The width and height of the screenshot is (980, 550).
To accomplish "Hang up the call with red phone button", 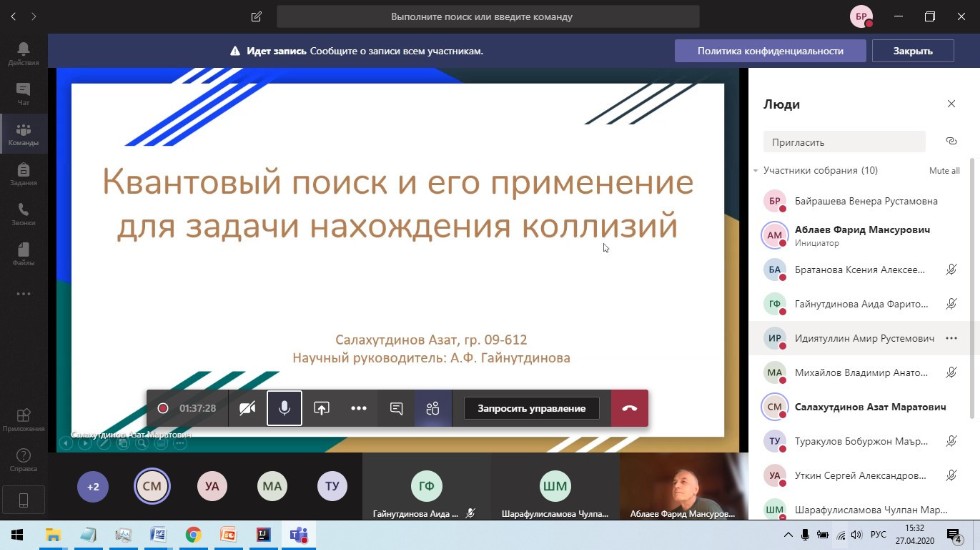I will click(x=629, y=408).
